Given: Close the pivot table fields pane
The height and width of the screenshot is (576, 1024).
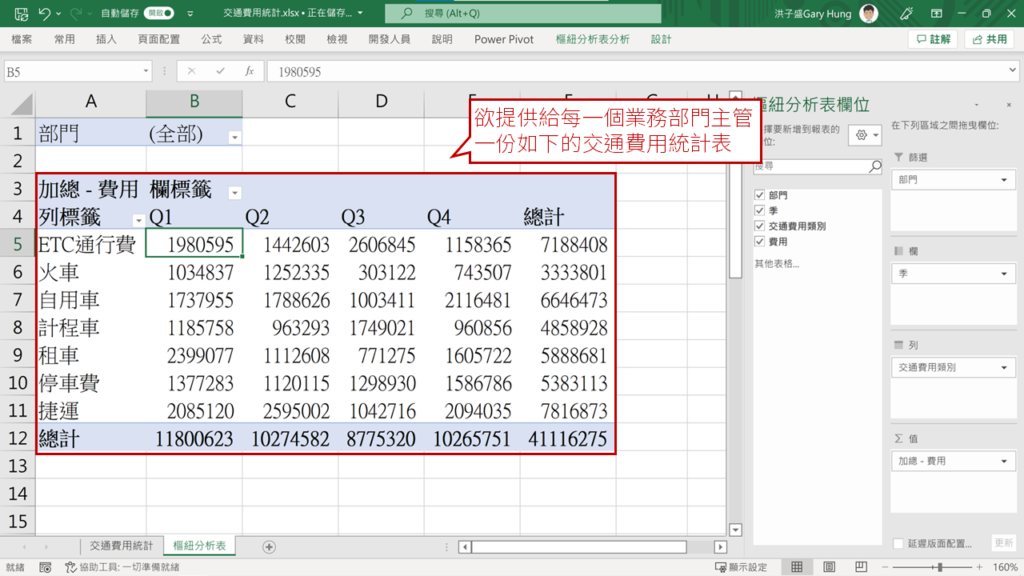Looking at the screenshot, I should point(1008,104).
